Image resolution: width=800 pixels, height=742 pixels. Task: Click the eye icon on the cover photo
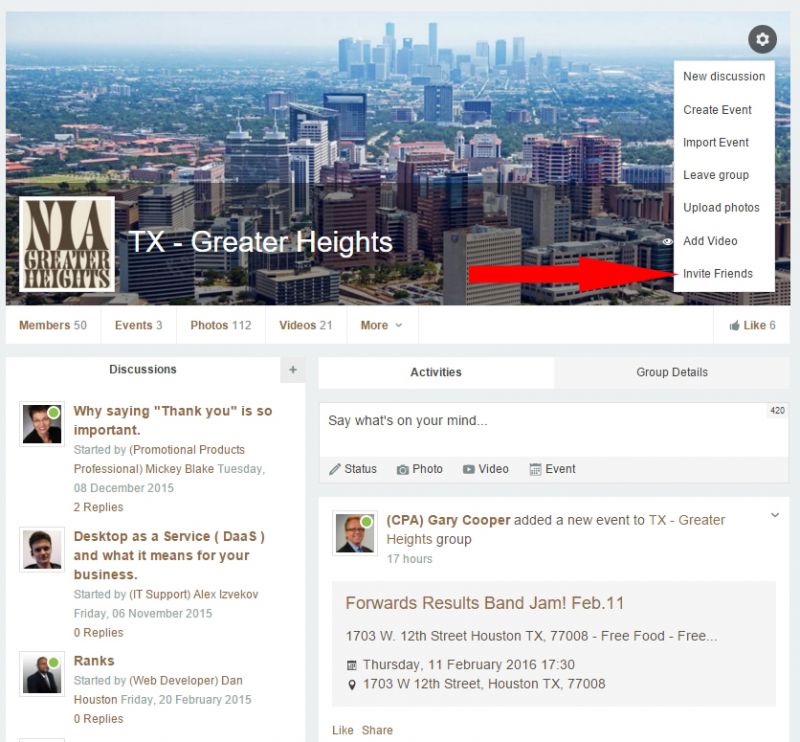click(667, 241)
